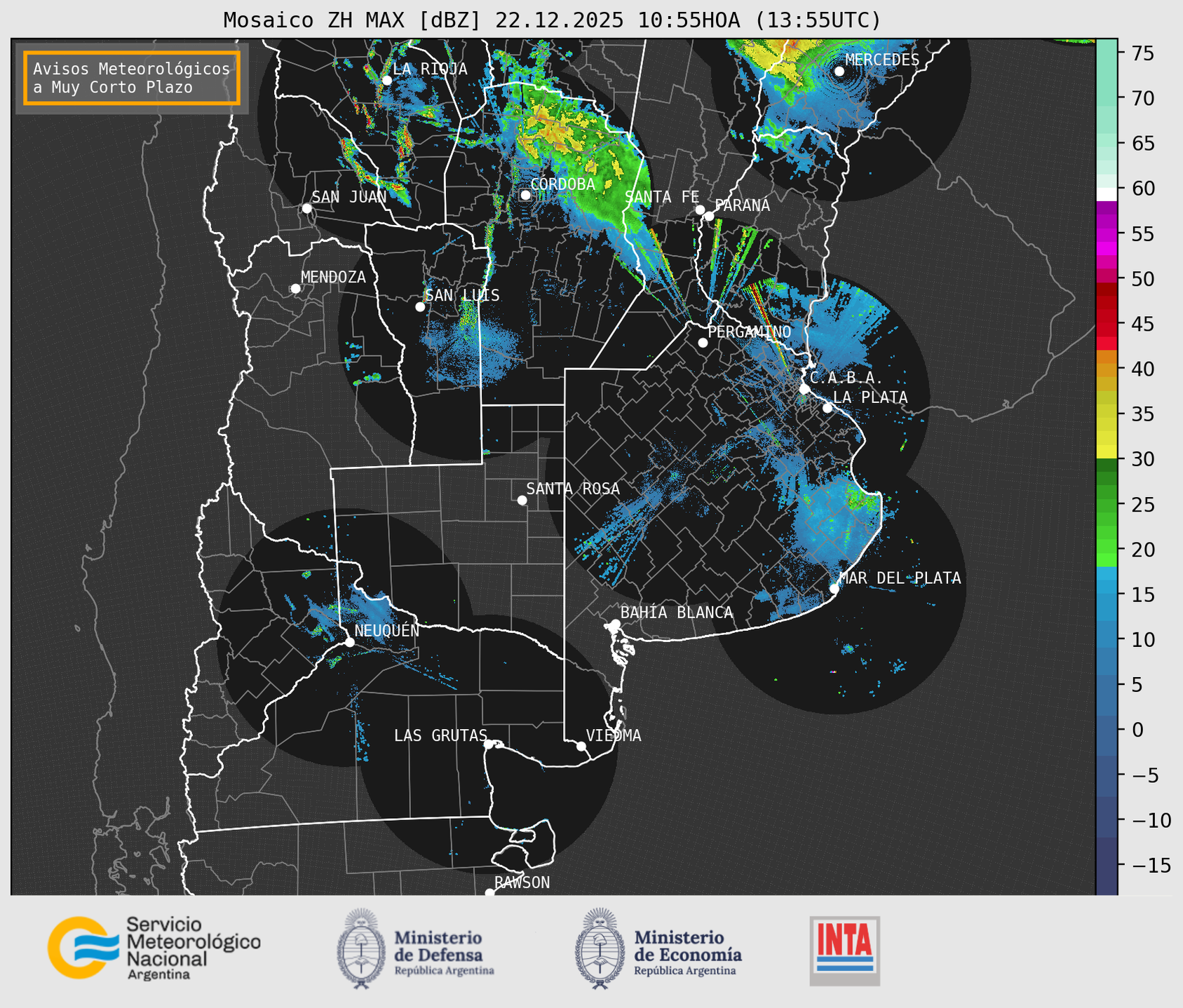Click the Ministerio de Economía emblem

(x=600, y=948)
